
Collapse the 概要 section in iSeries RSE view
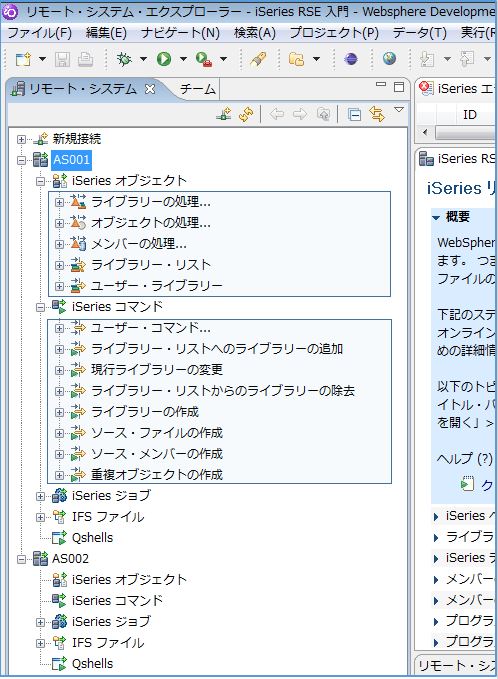coord(437,217)
